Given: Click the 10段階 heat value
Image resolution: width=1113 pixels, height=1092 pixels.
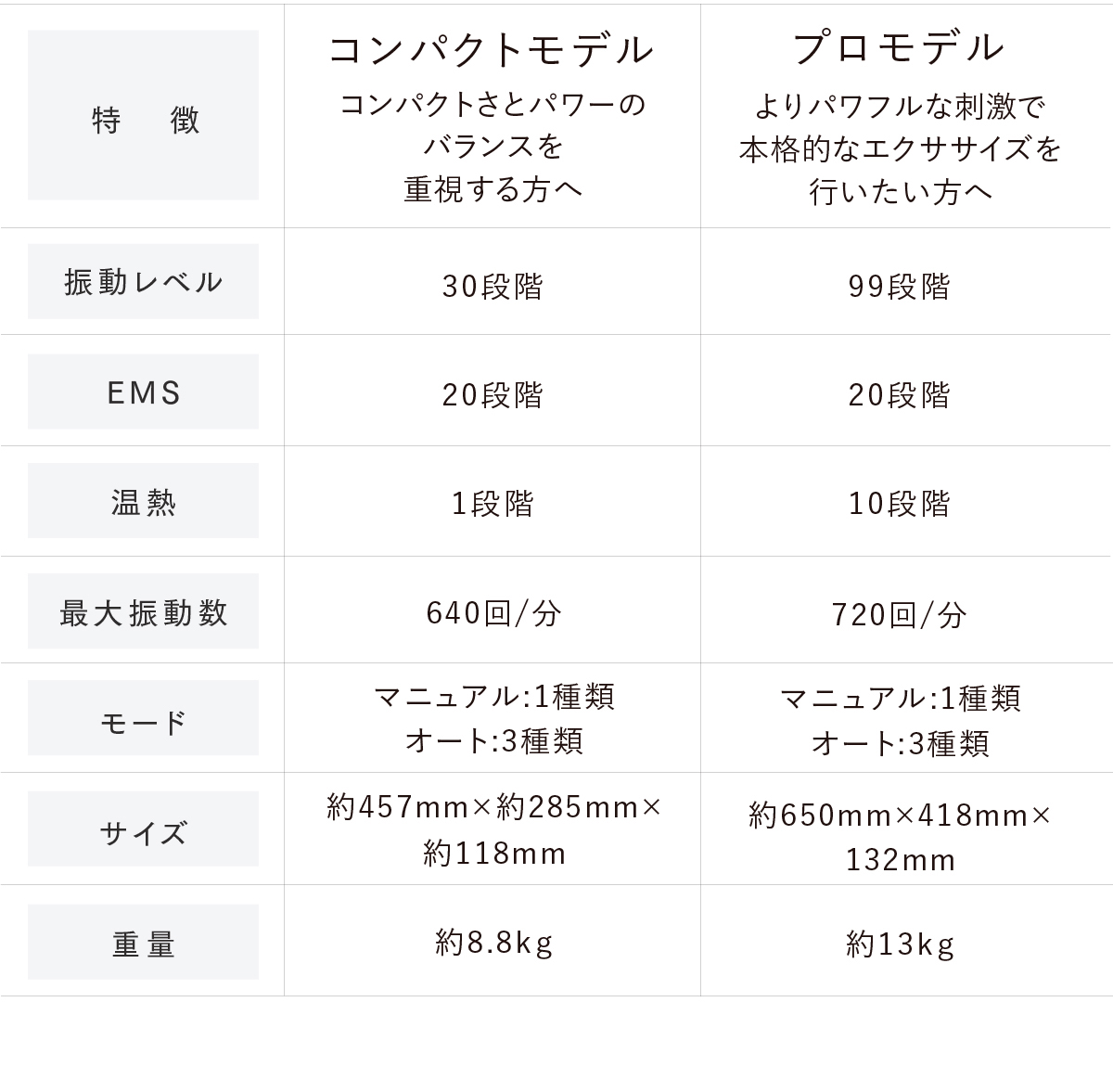Looking at the screenshot, I should click(x=899, y=504).
